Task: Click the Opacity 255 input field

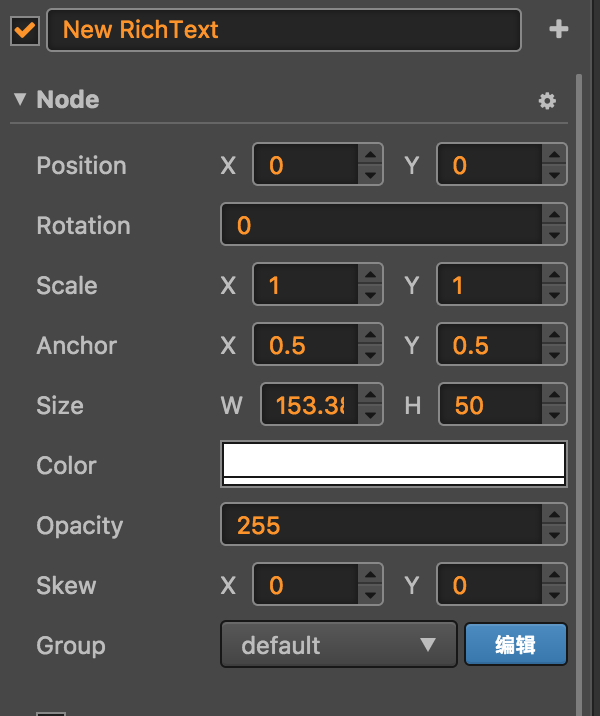Action: [x=380, y=525]
